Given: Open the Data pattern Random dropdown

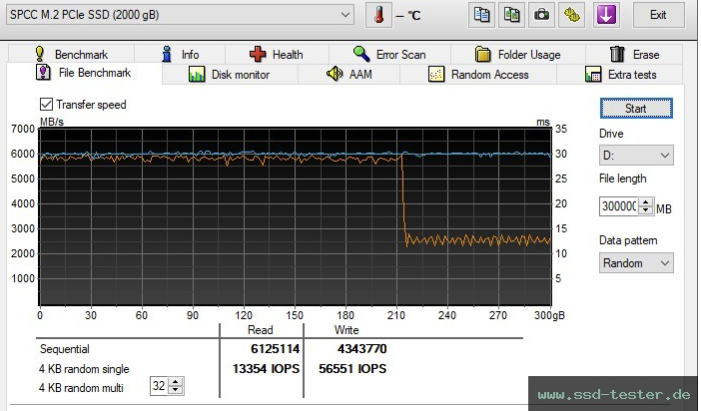Looking at the screenshot, I should coord(636,263).
